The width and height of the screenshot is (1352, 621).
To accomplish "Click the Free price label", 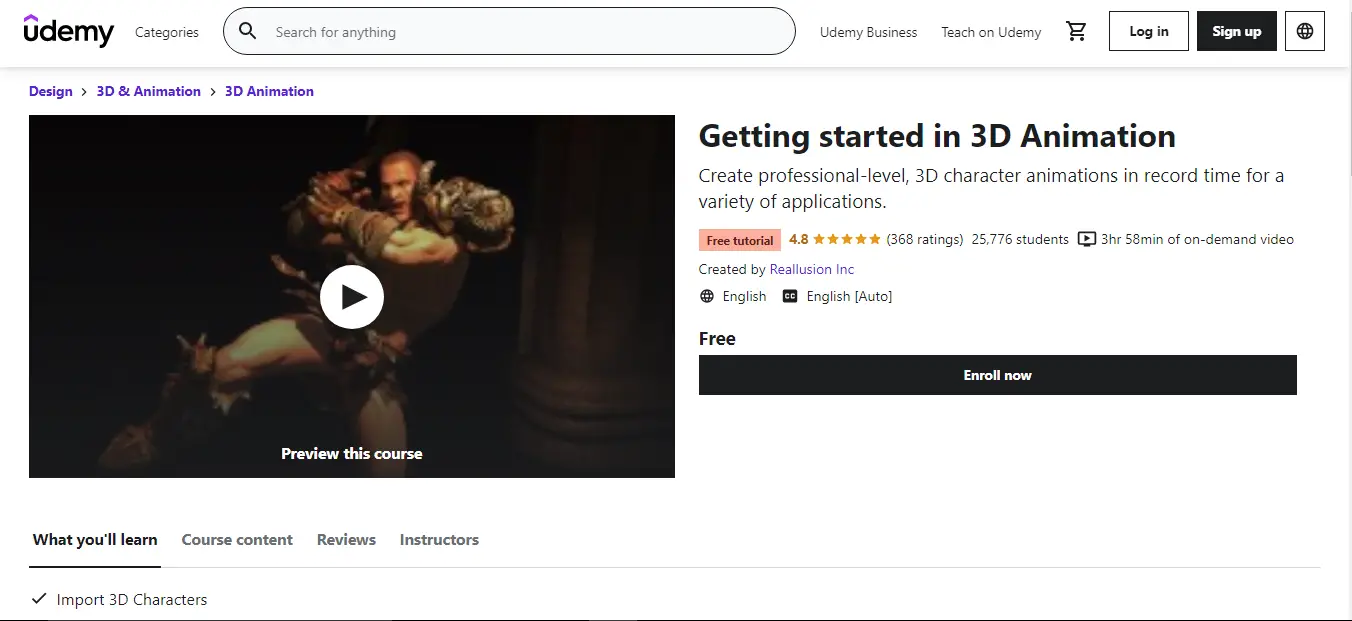I will (x=717, y=339).
